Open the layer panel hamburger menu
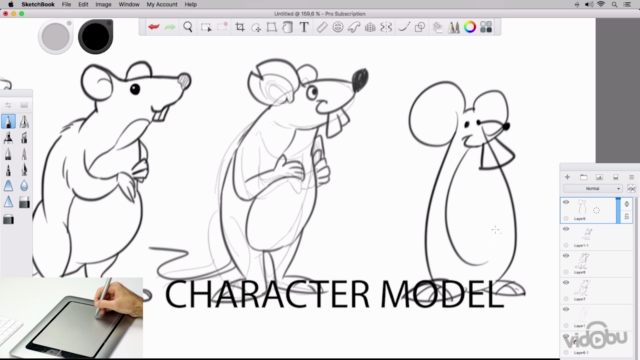This screenshot has height=360, width=640. [631, 177]
